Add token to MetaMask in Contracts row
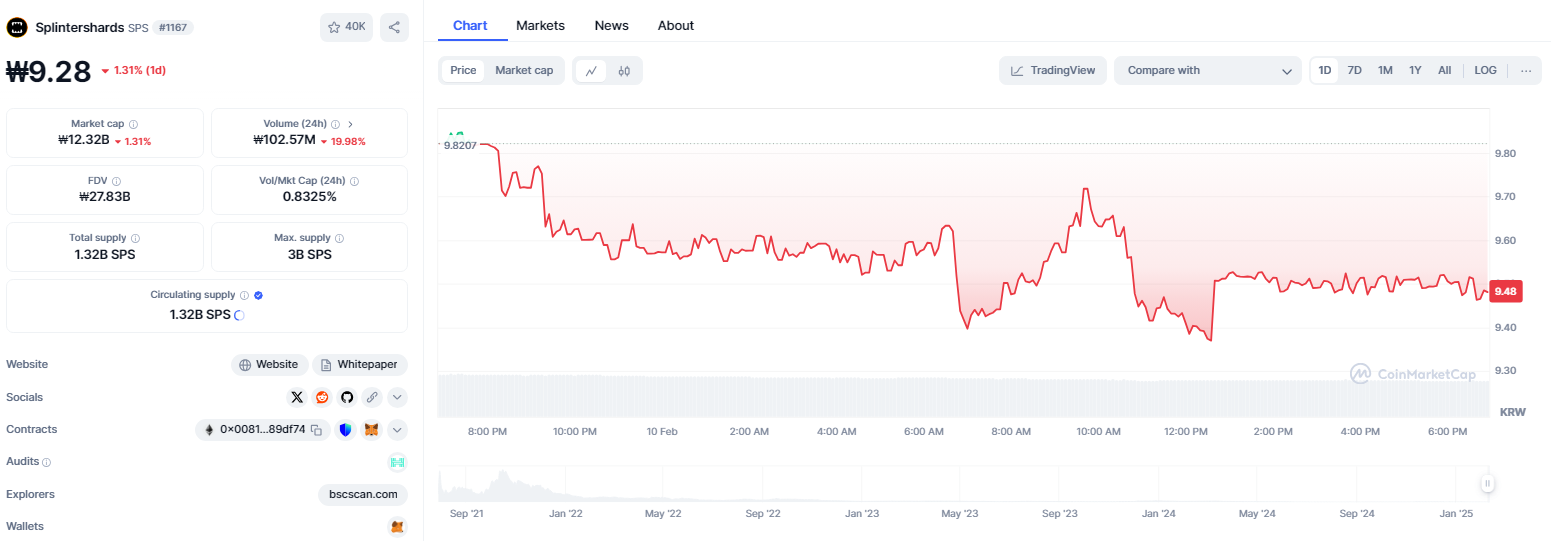The height and width of the screenshot is (541, 1551). (x=371, y=430)
